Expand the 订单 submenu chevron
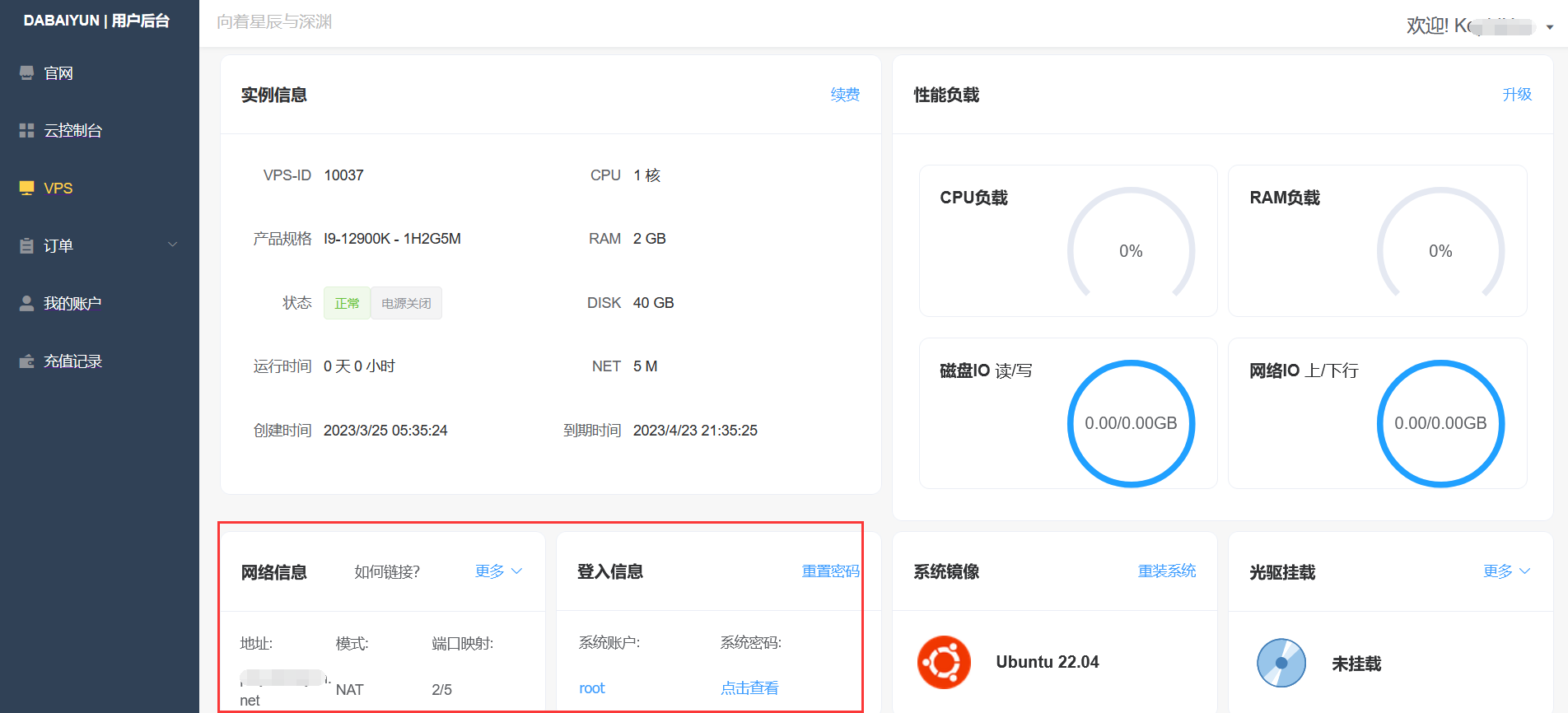The height and width of the screenshot is (713, 1568). [173, 245]
